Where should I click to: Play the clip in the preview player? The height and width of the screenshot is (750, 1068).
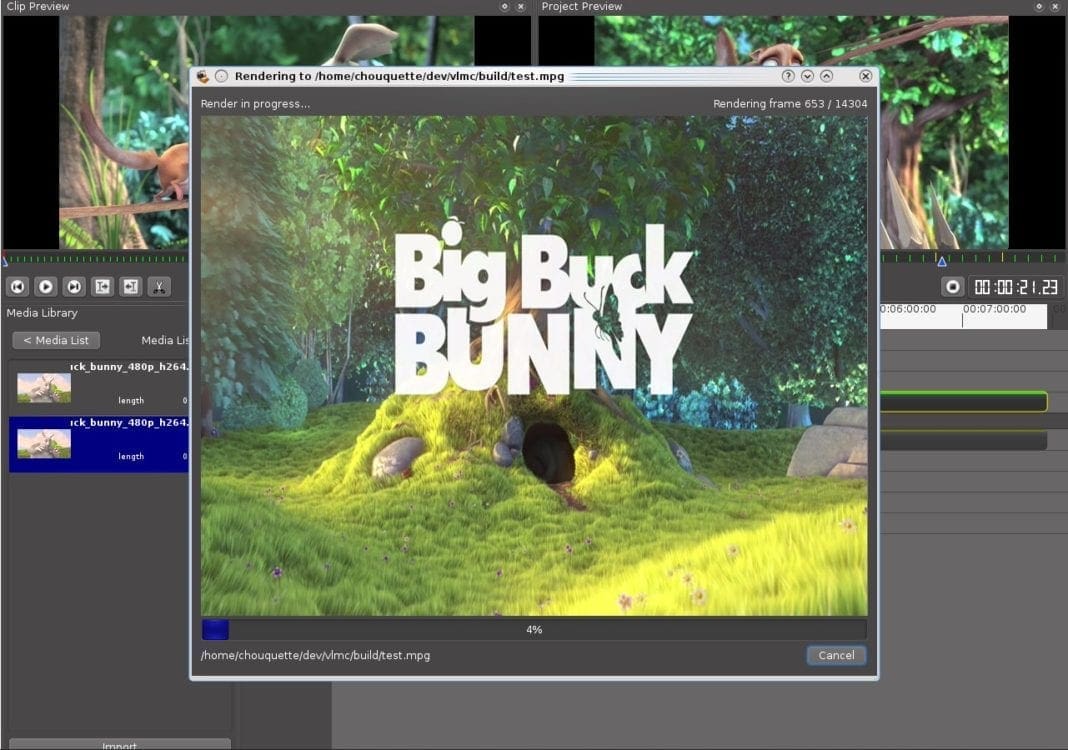pos(45,286)
